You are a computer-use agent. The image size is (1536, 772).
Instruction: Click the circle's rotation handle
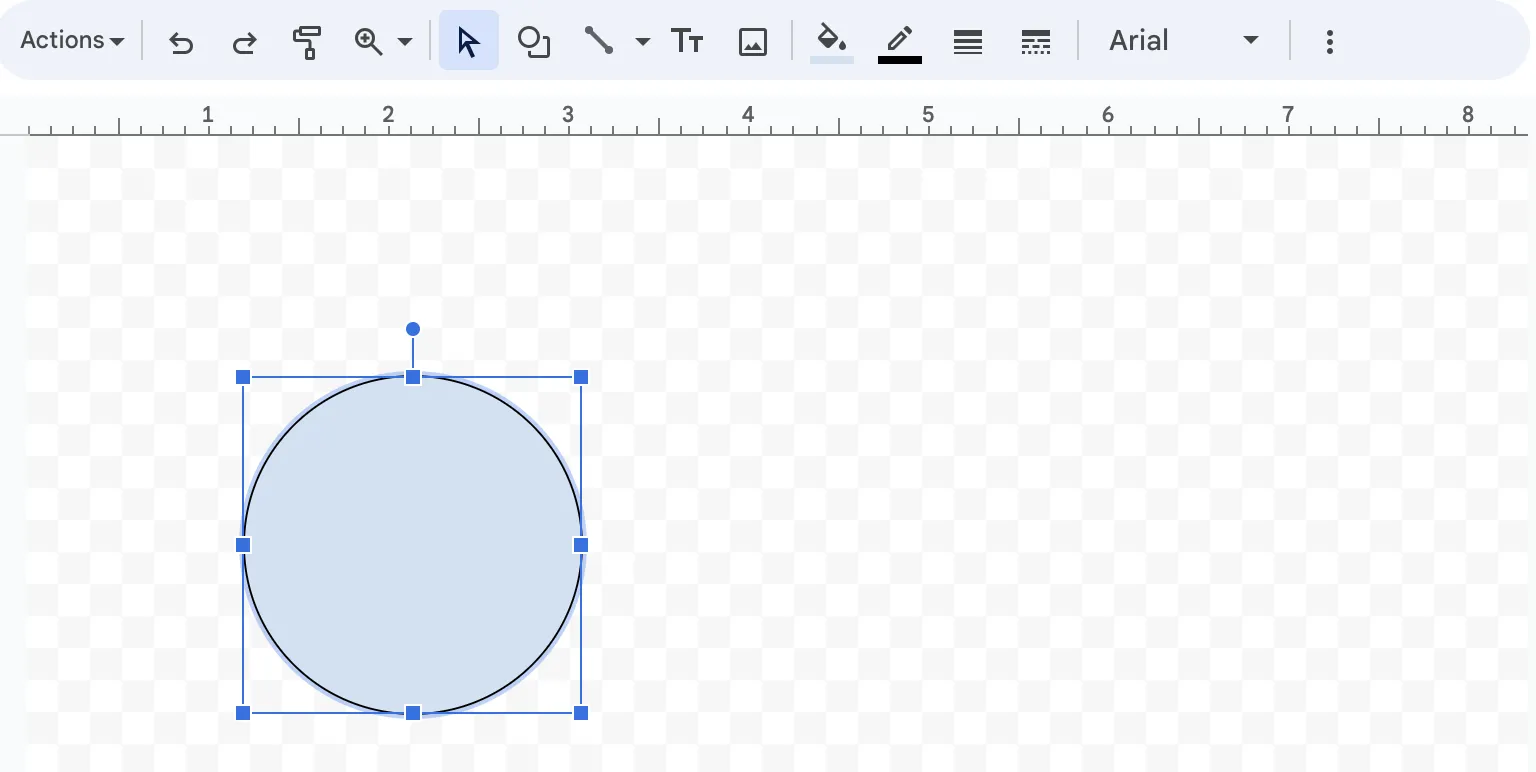click(413, 329)
